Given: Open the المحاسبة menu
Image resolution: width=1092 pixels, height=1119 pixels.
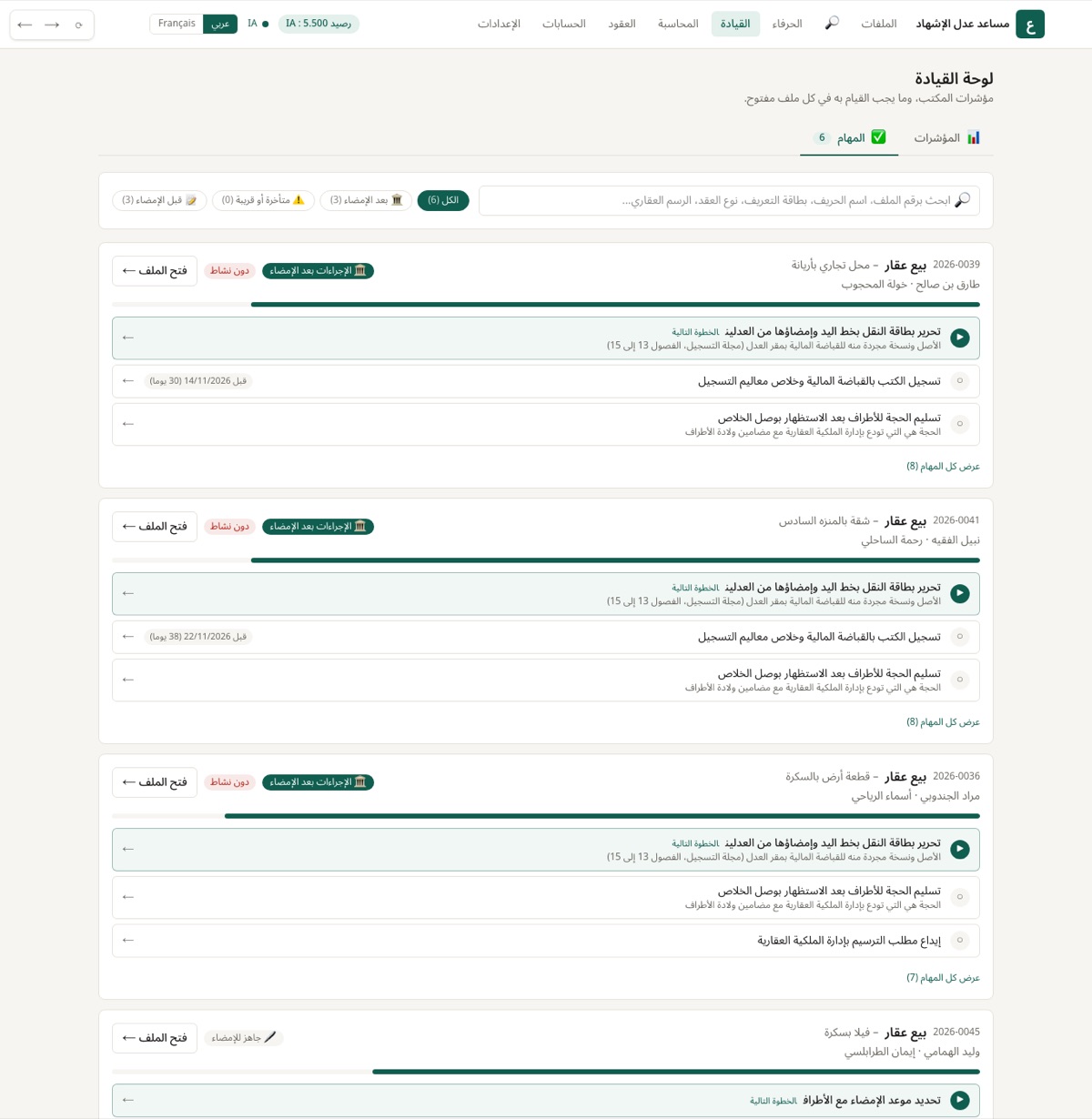Looking at the screenshot, I should click(x=678, y=24).
